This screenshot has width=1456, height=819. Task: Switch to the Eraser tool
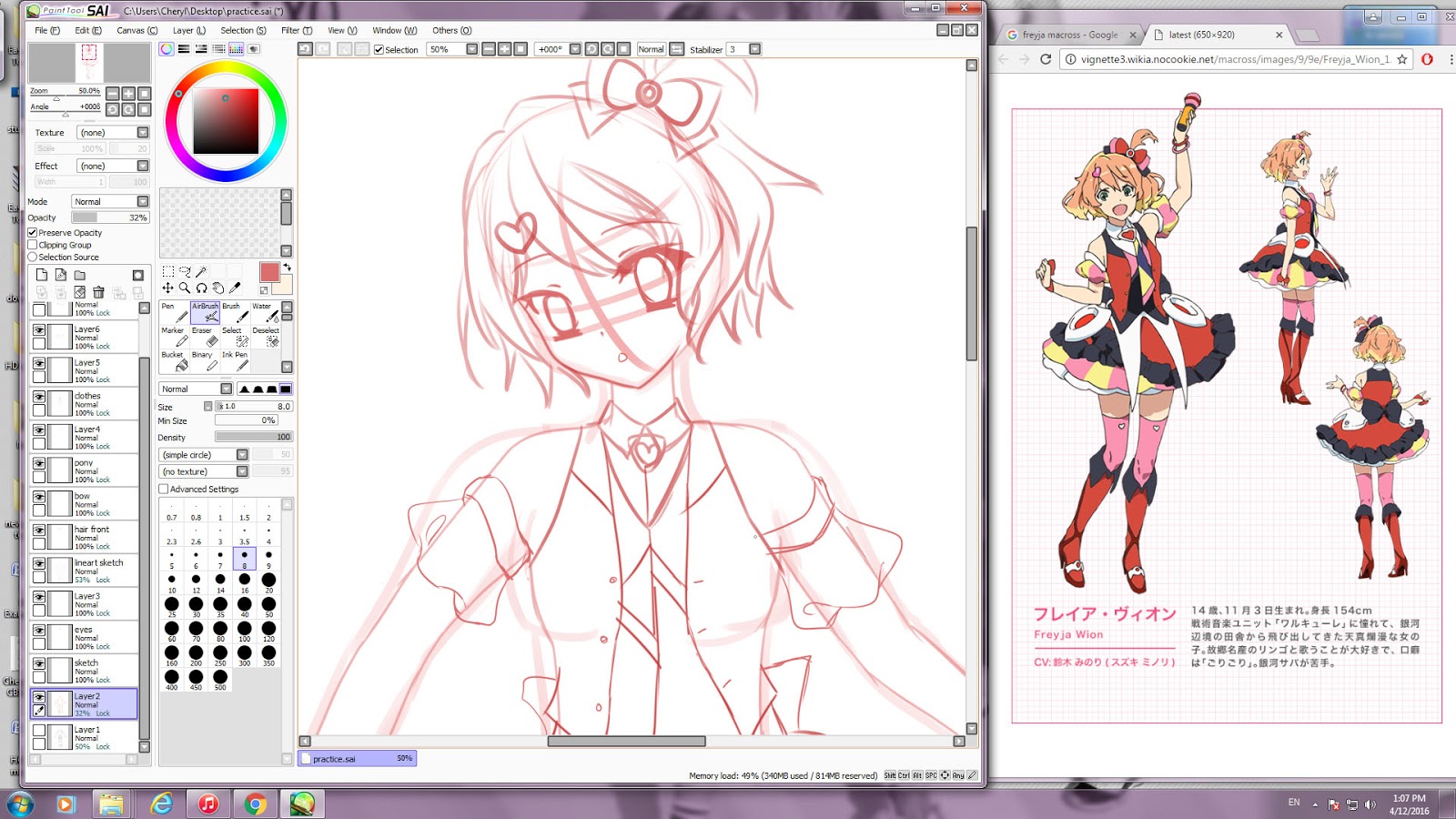tap(205, 337)
